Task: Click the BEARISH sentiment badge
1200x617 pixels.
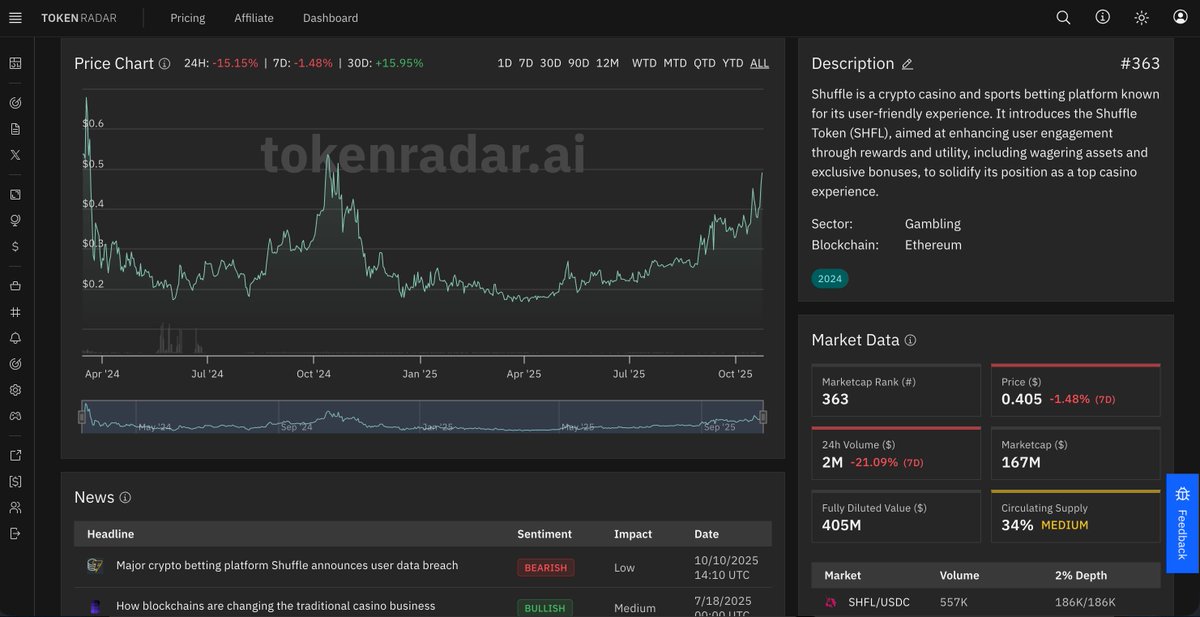Action: pos(546,568)
